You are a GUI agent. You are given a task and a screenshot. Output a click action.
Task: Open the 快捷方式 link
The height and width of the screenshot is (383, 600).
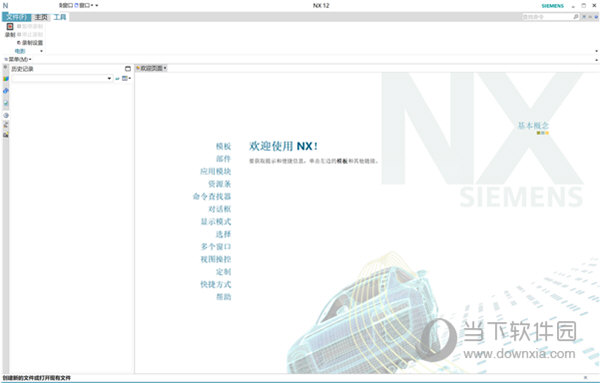pyautogui.click(x=215, y=285)
